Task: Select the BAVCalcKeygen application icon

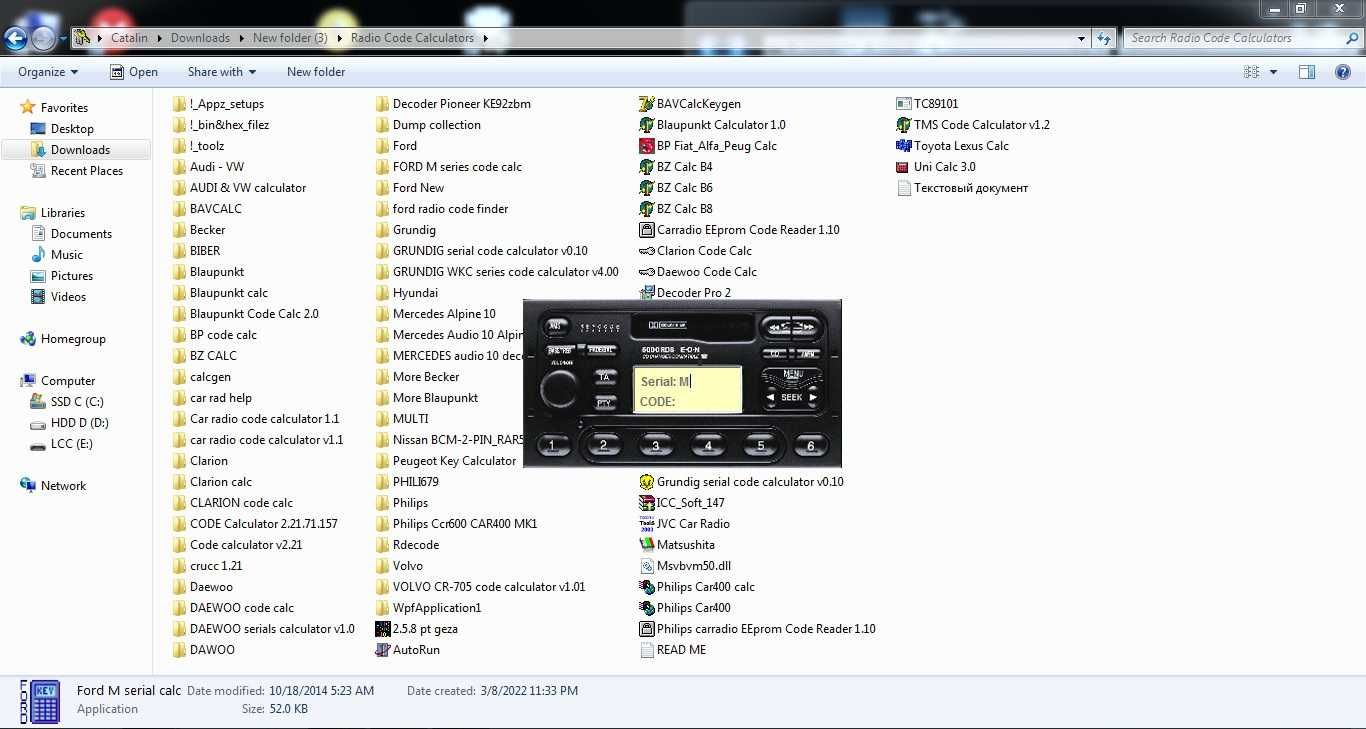Action: pyautogui.click(x=647, y=104)
